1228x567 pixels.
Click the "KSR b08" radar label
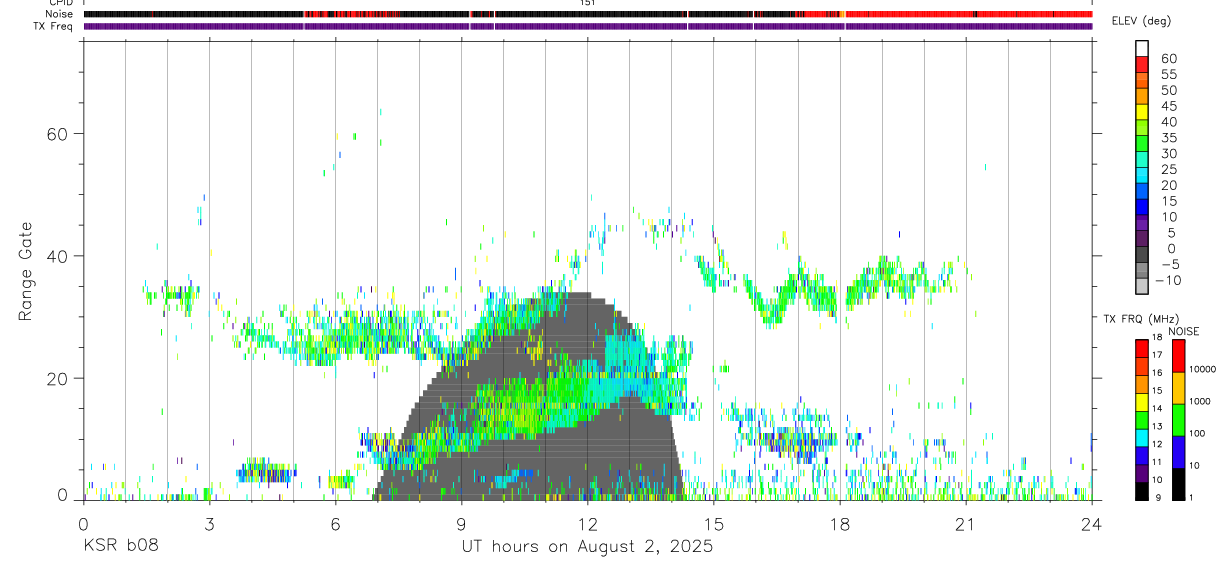click(x=120, y=547)
